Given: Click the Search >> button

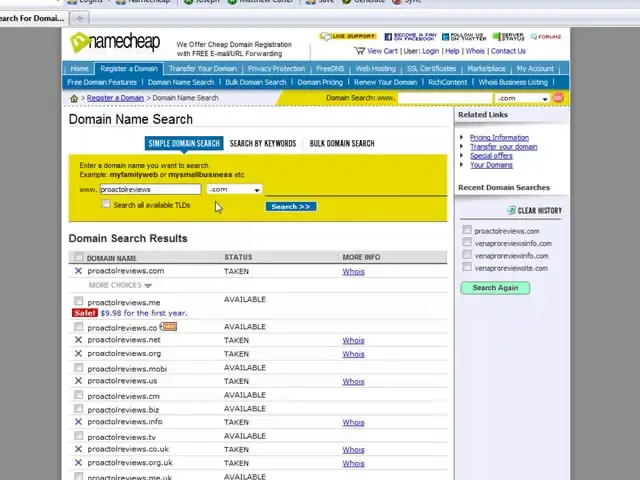Looking at the screenshot, I should click(x=291, y=207).
